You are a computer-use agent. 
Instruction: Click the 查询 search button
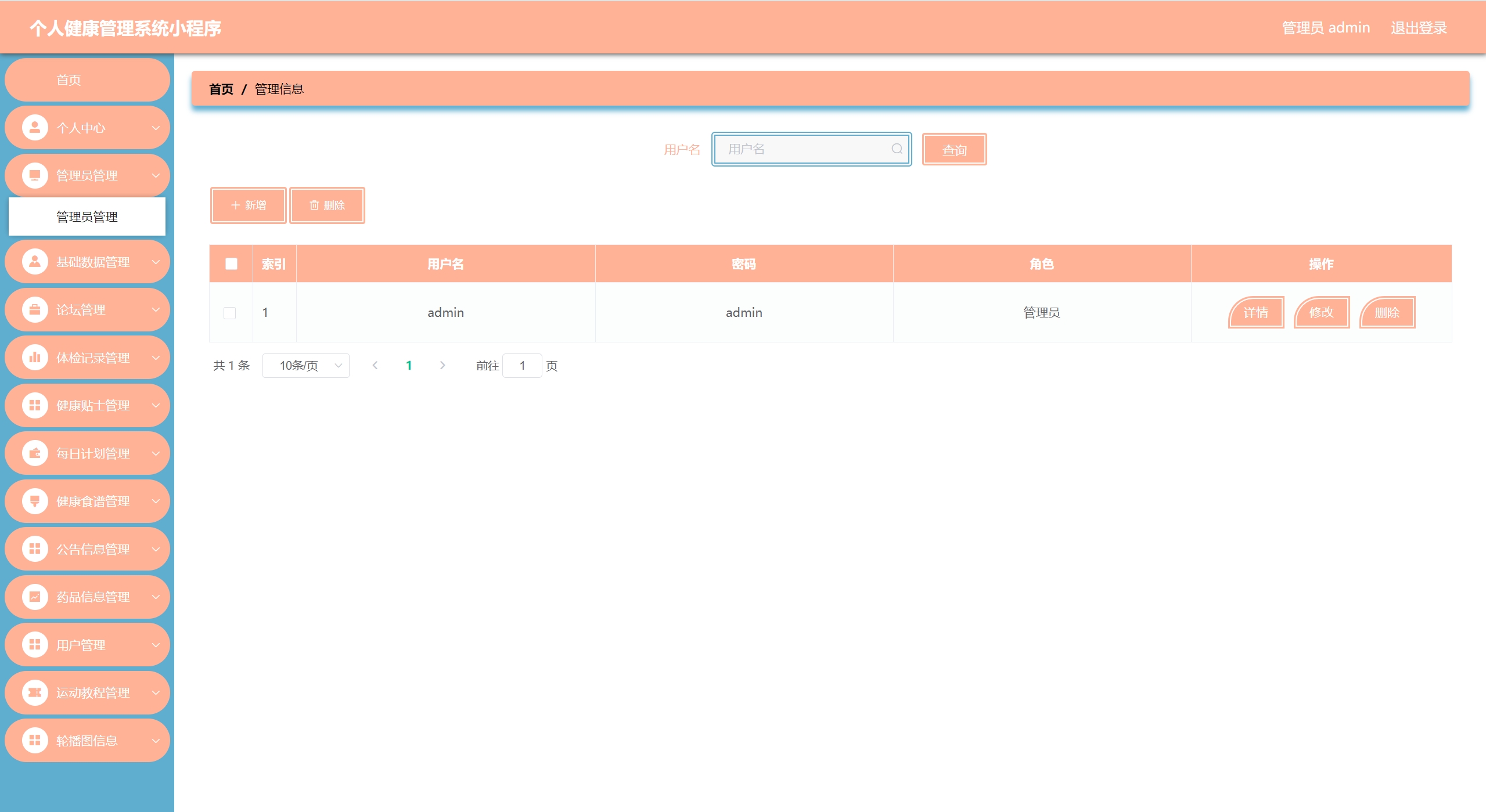954,150
